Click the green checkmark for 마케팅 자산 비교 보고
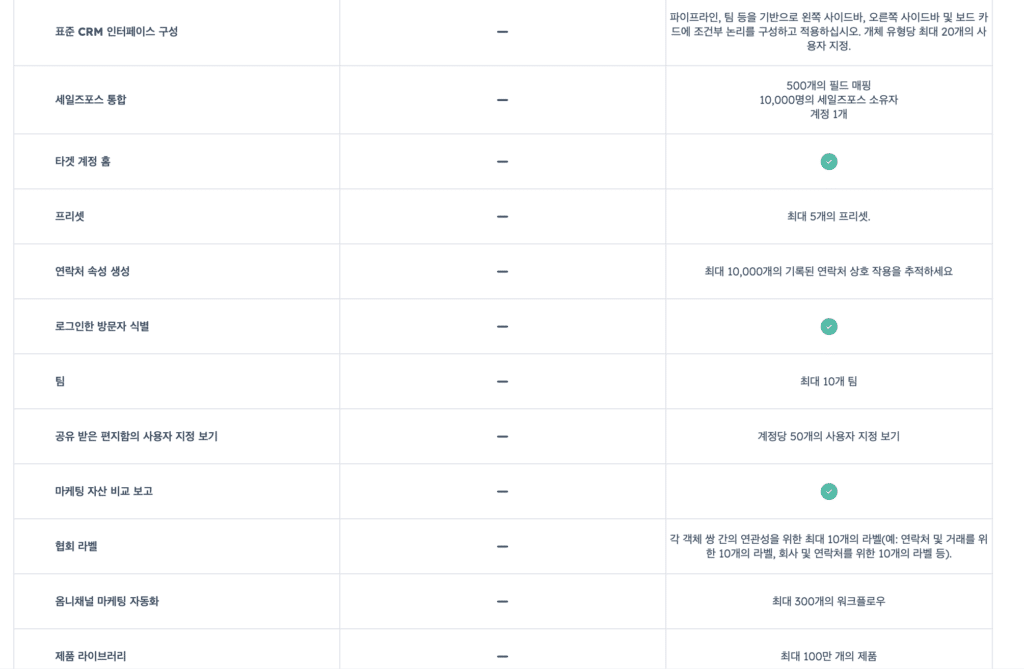Screen dimensions: 1024x669 (x=829, y=491)
